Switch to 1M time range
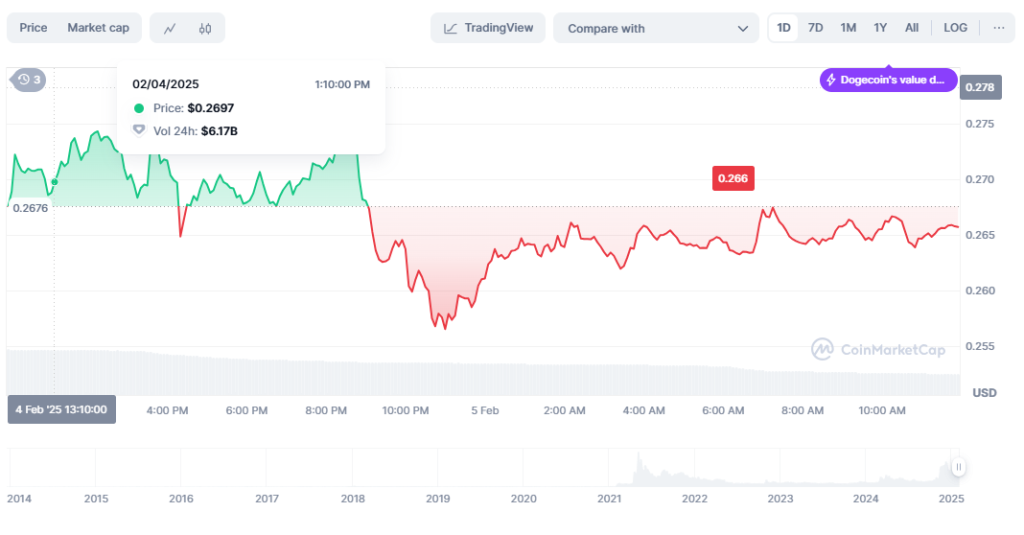 [848, 28]
